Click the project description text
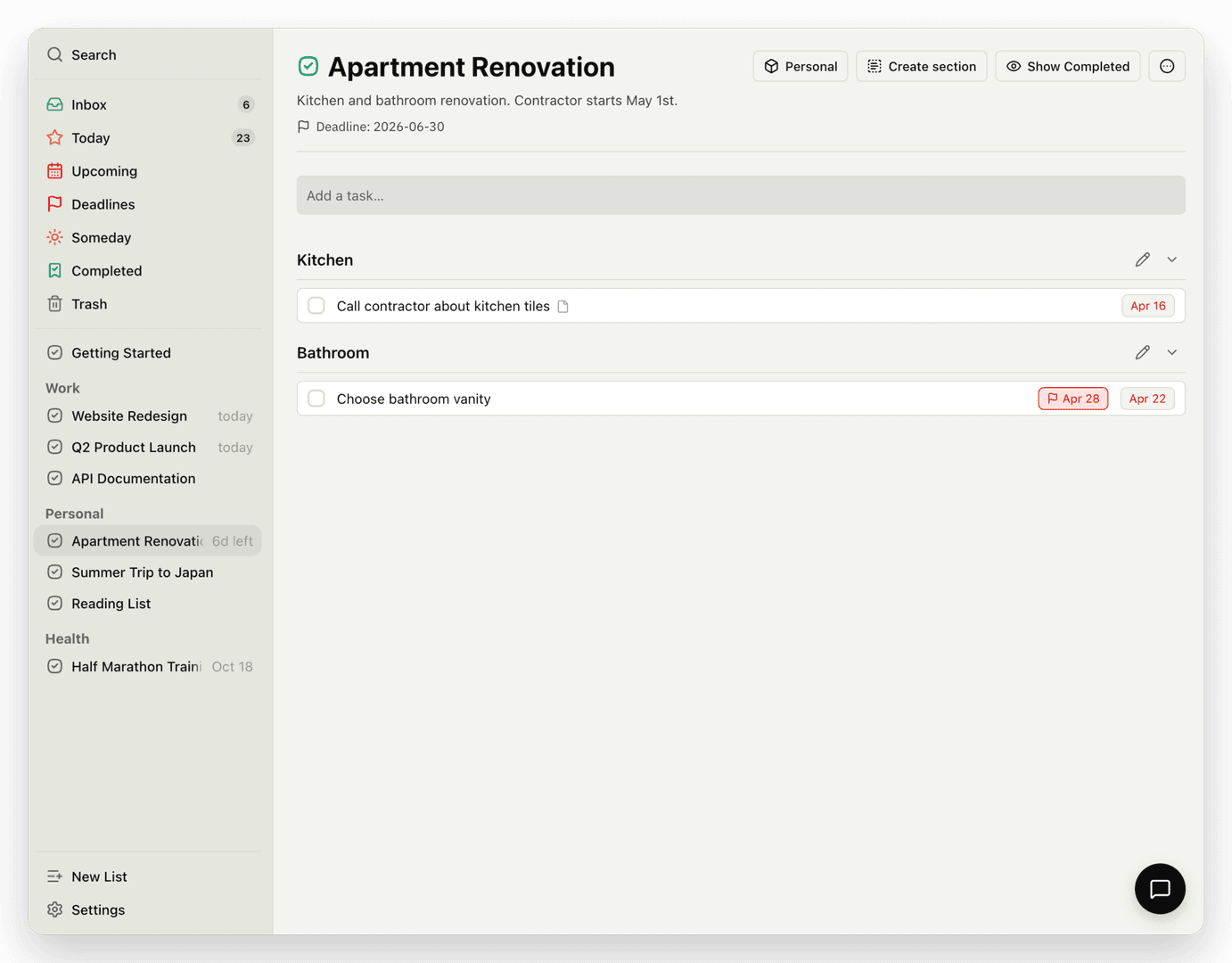This screenshot has width=1232, height=963. [x=487, y=100]
